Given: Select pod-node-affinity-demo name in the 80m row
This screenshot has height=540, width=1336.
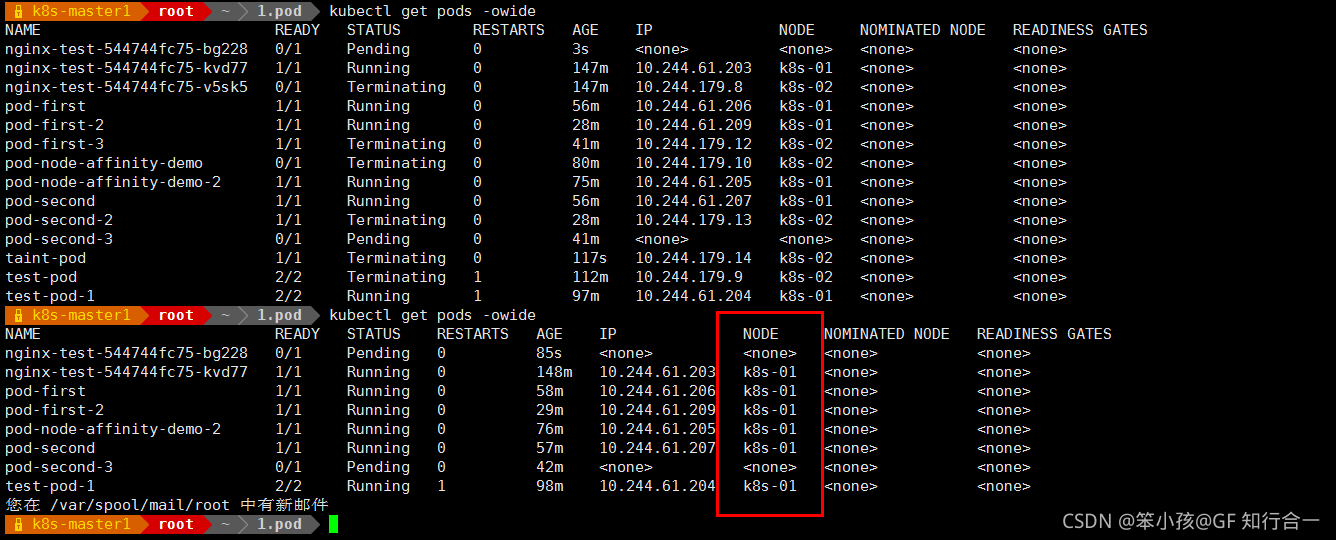Looking at the screenshot, I should click(x=104, y=163).
